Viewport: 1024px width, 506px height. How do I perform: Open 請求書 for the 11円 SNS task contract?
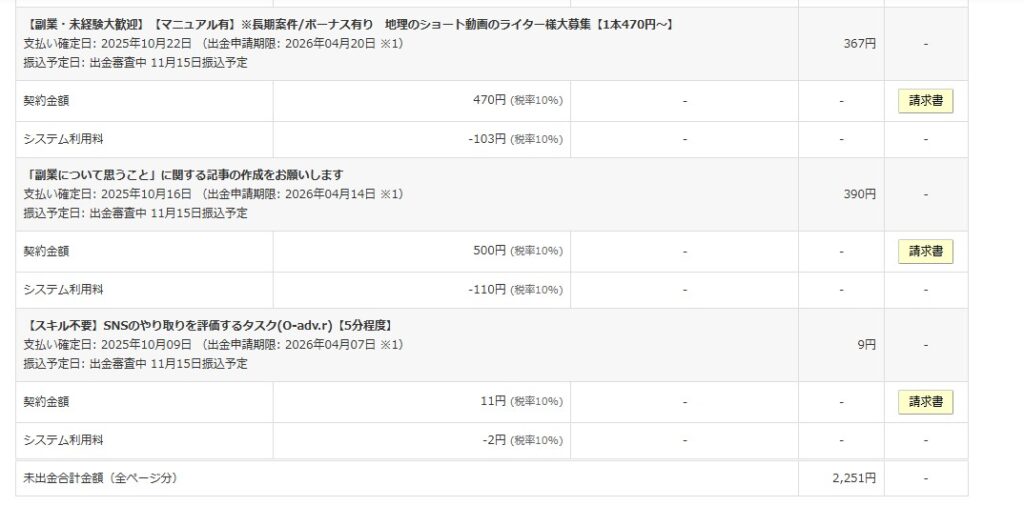(x=925, y=402)
